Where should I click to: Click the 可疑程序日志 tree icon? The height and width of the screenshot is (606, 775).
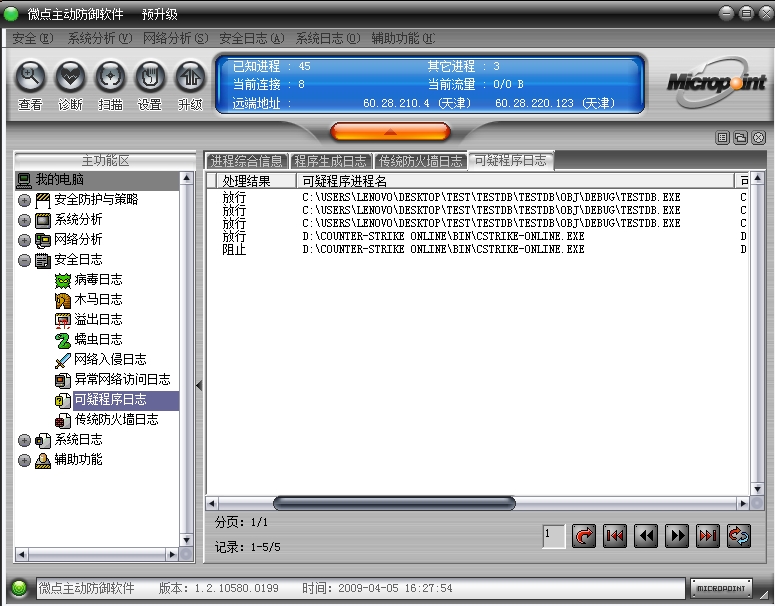tap(63, 400)
